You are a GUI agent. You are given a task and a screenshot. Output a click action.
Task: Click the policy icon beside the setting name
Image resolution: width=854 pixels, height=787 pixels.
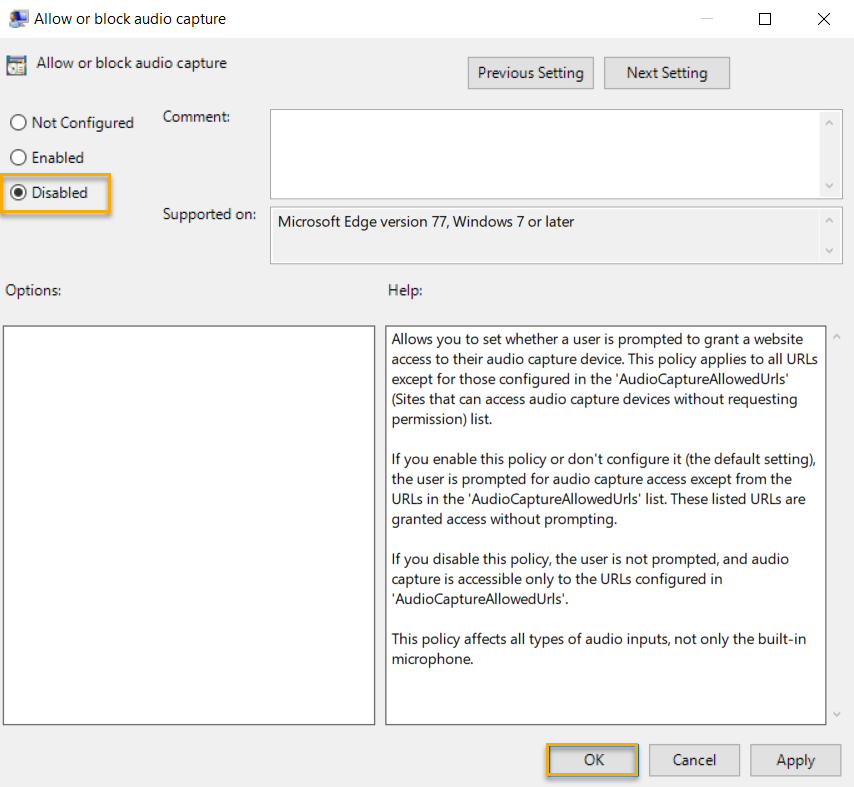coord(17,63)
